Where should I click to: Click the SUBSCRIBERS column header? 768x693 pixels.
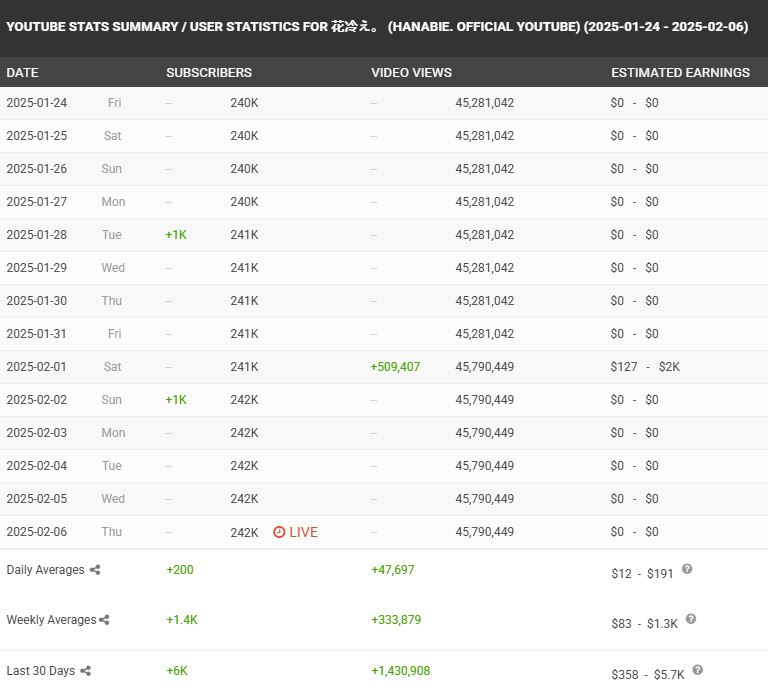pyautogui.click(x=209, y=72)
